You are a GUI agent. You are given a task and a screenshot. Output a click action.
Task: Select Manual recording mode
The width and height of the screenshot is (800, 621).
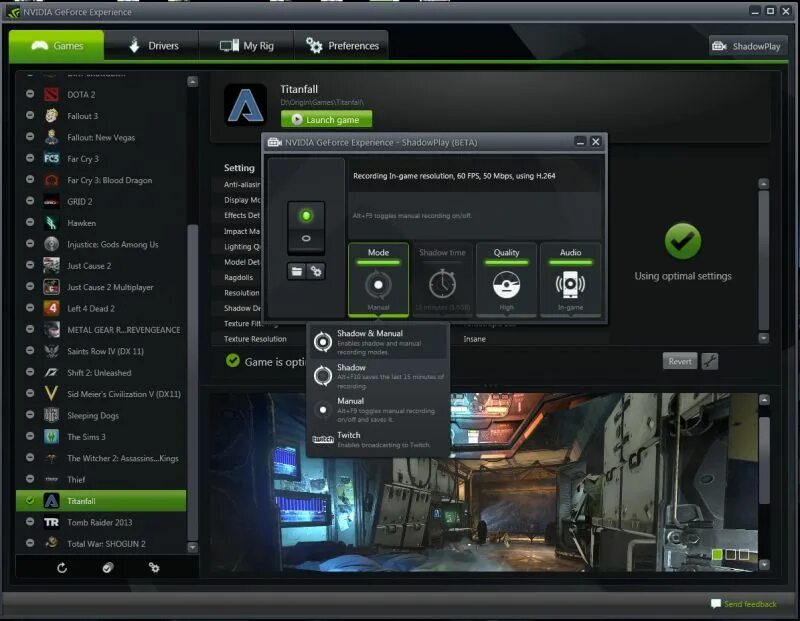tap(379, 410)
